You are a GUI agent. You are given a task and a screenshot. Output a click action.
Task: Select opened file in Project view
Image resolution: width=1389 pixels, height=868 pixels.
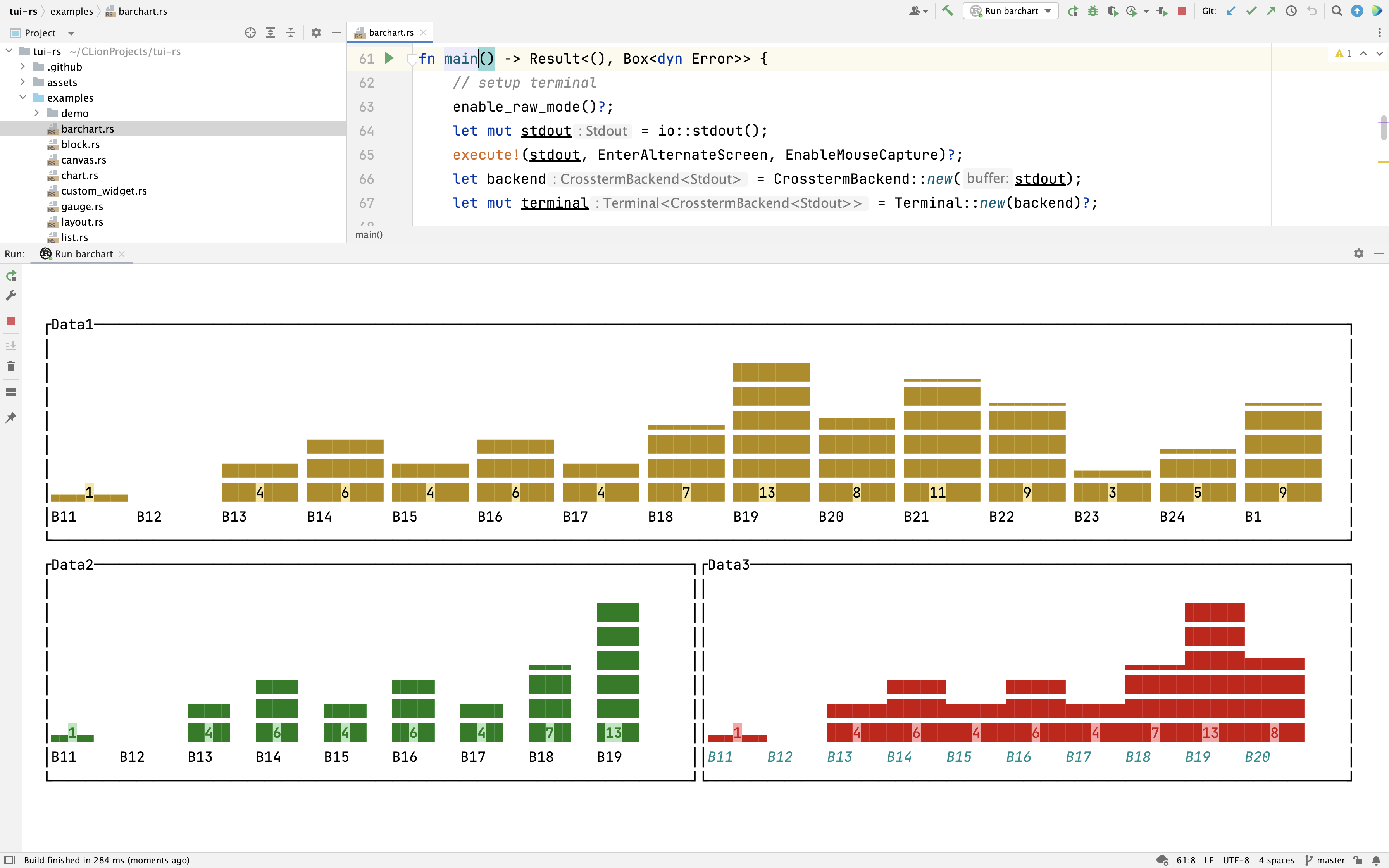pos(250,33)
